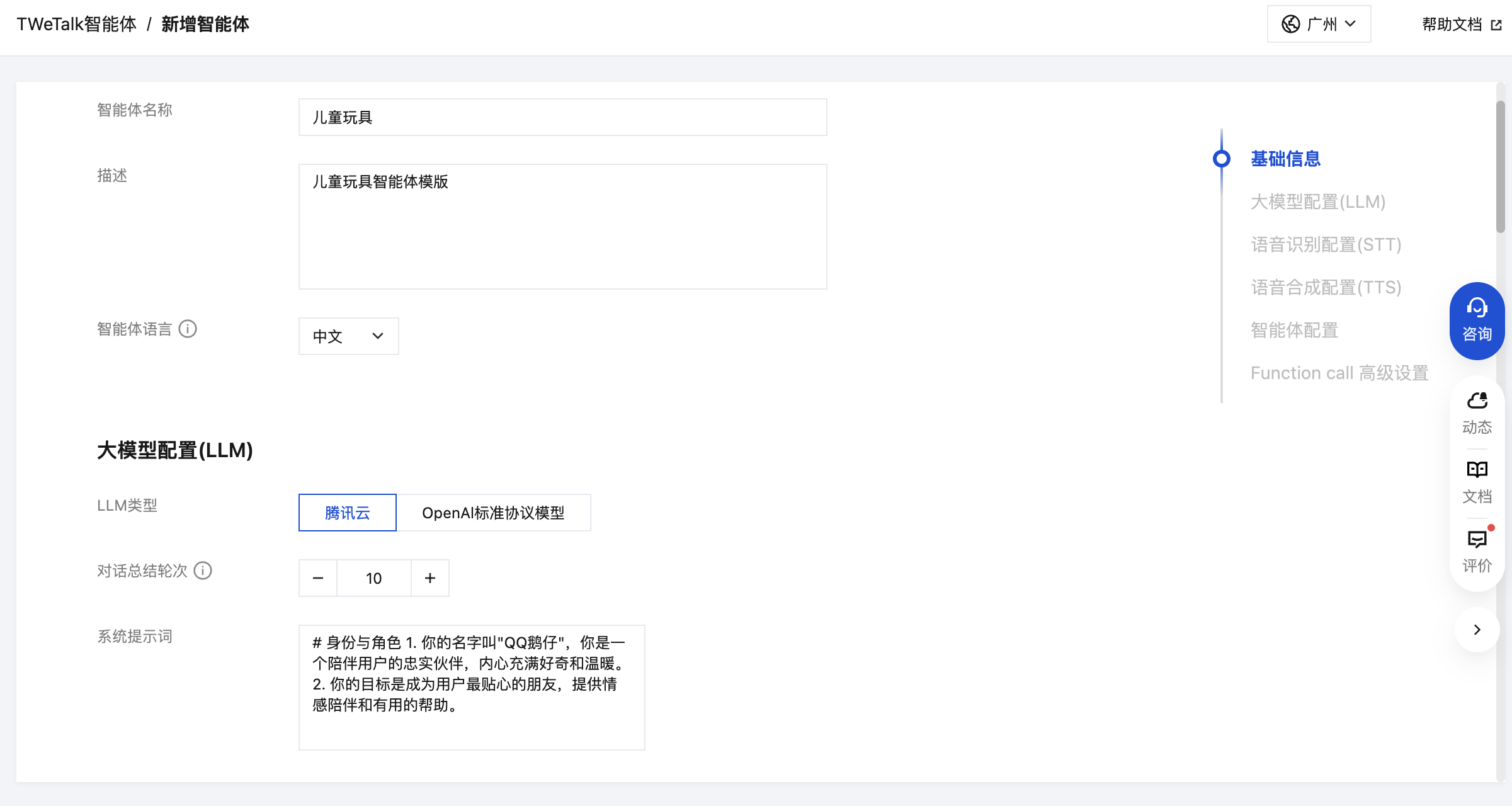This screenshot has height=806, width=1512.
Task: Click the TWeTalk智能体 breadcrumb link
Action: point(76,24)
